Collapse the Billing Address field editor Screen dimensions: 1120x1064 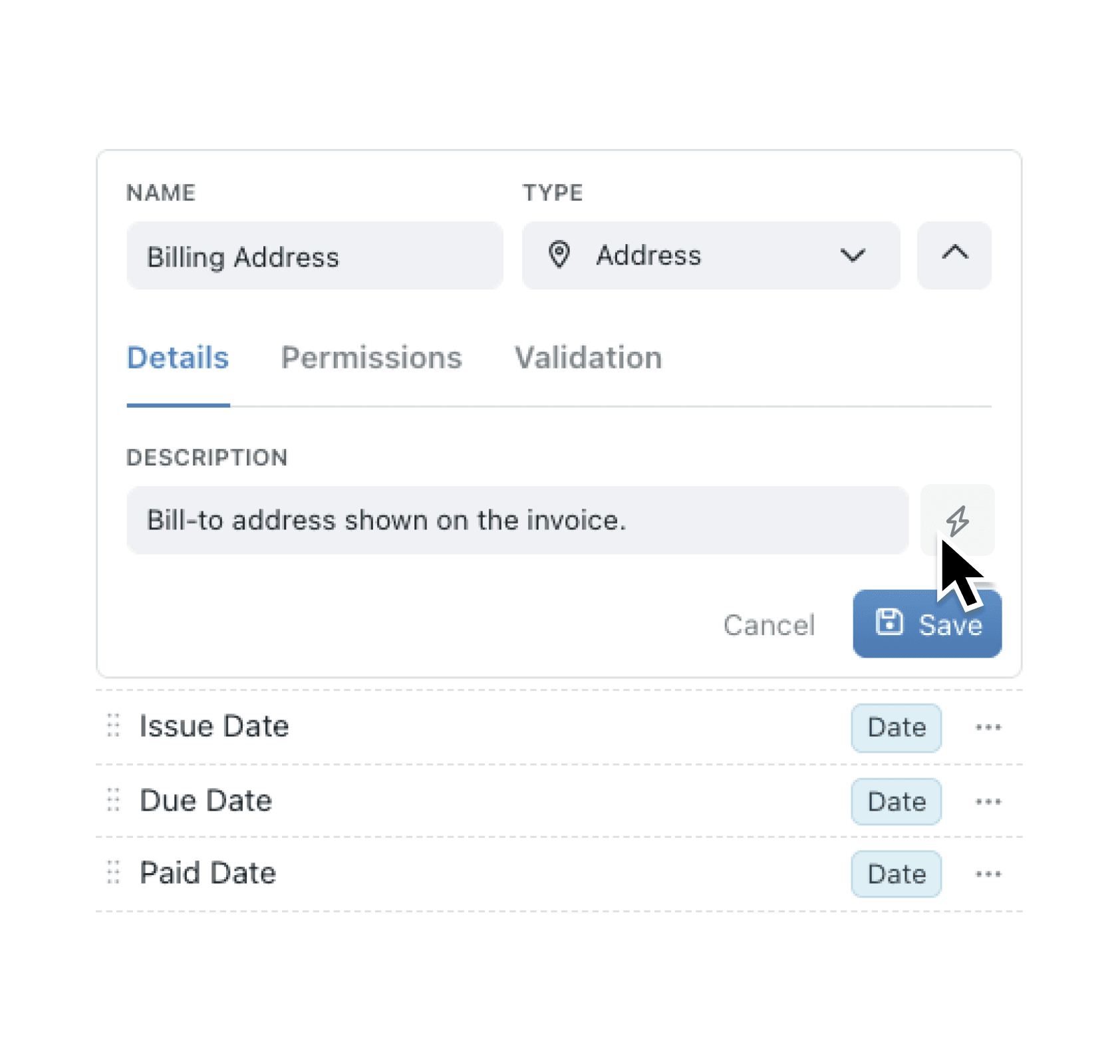tap(954, 255)
